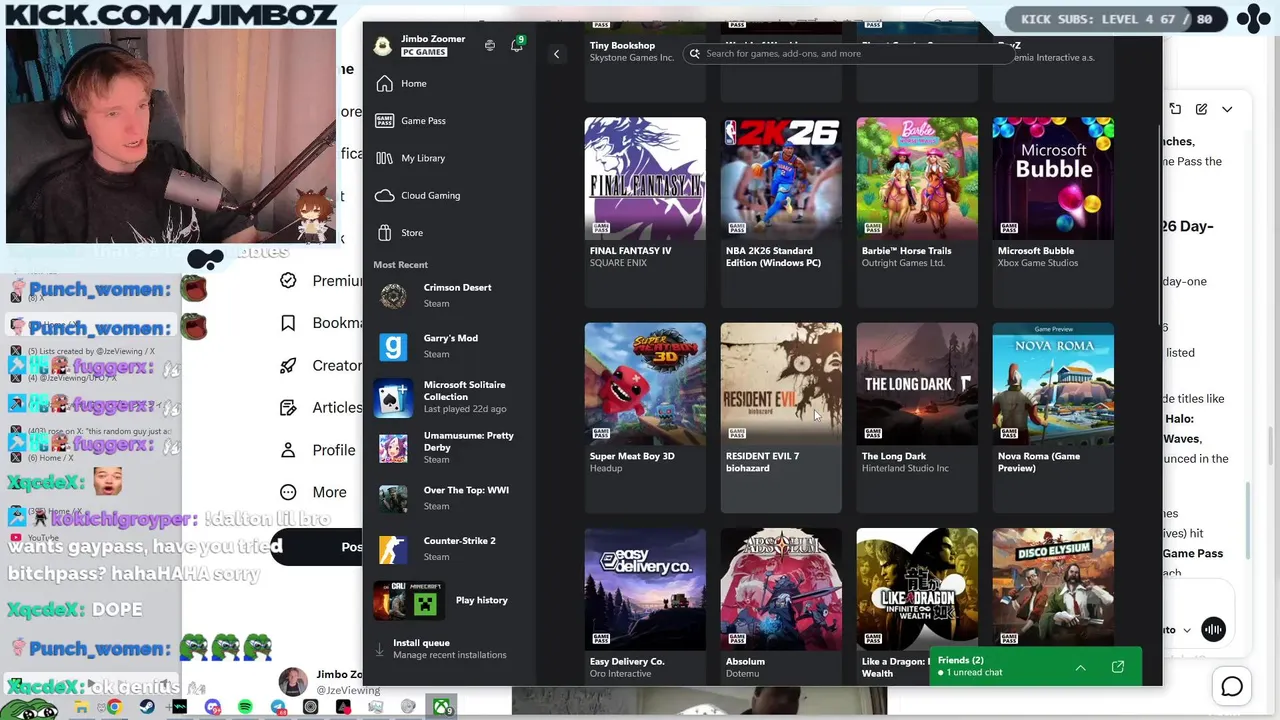1280x720 pixels.
Task: Click the Jimbo Zoomer profile avatar
Action: (383, 46)
